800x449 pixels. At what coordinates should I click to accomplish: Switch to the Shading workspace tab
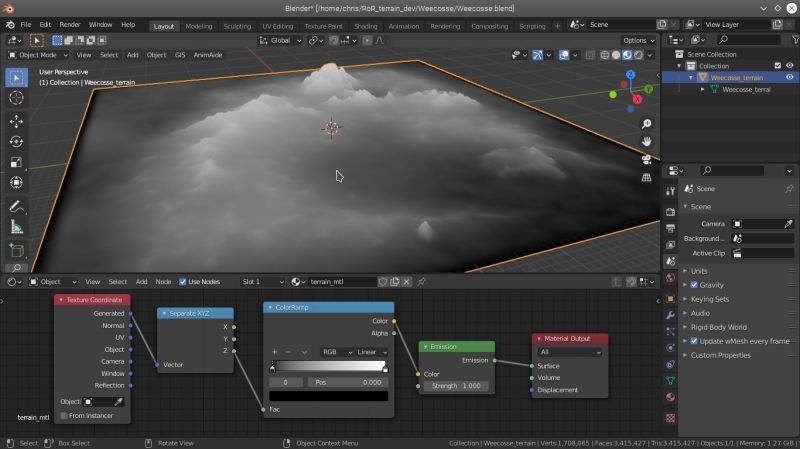(365, 26)
